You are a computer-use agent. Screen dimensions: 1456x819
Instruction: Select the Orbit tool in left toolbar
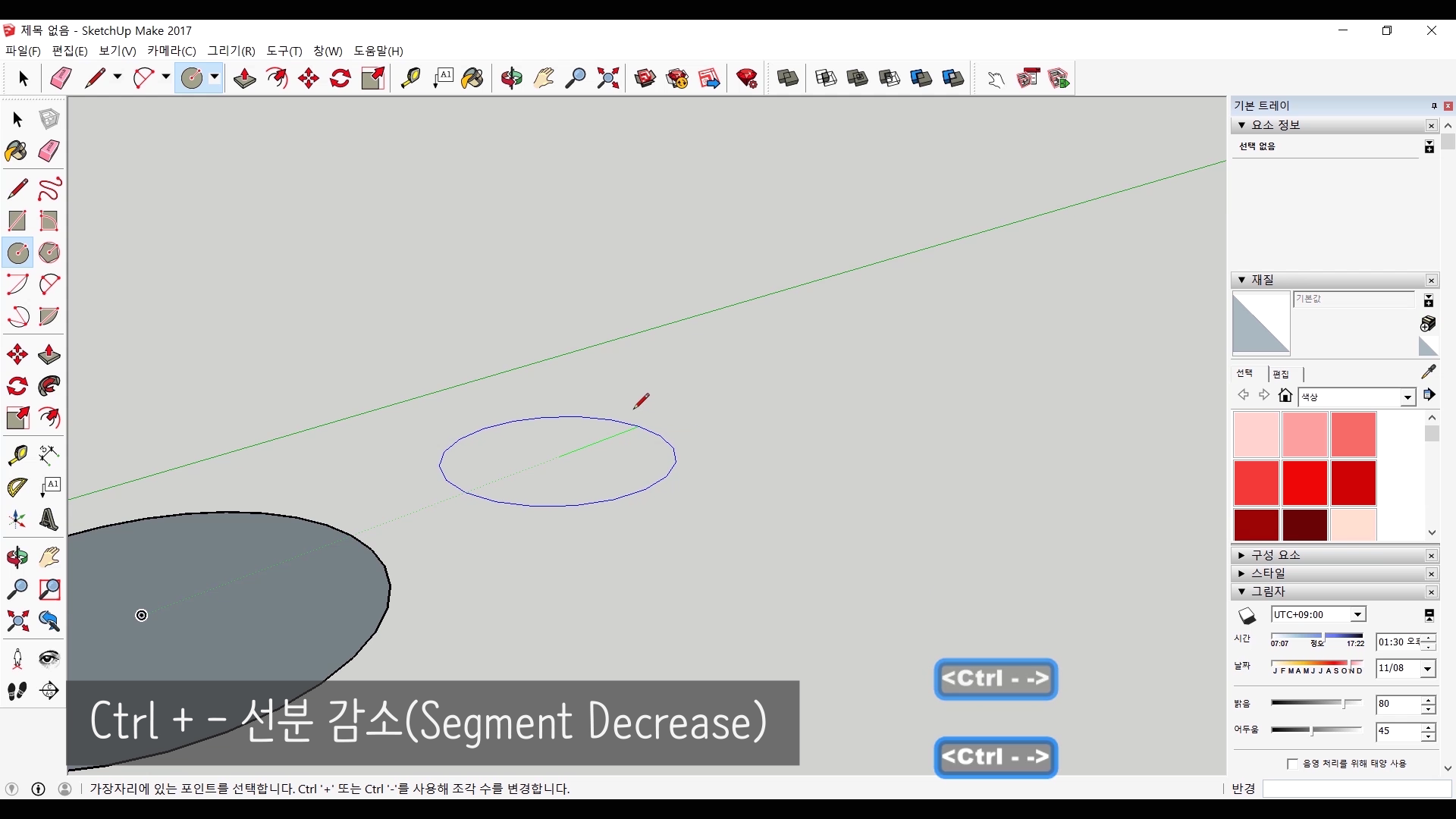click(17, 557)
